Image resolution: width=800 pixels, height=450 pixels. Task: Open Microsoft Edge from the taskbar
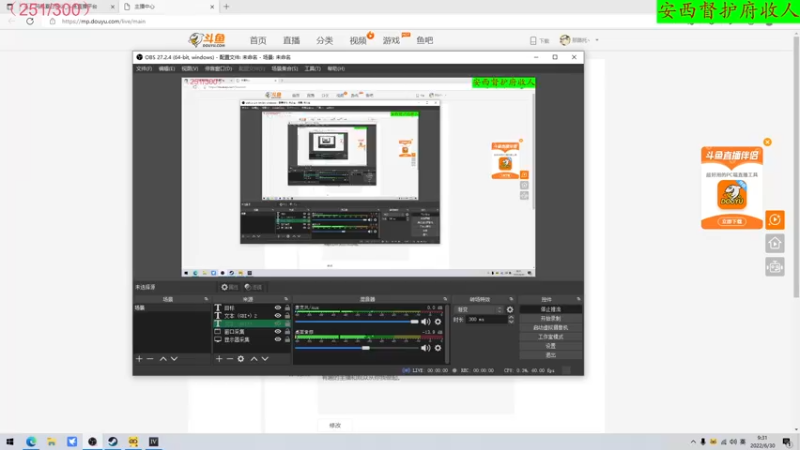coord(31,441)
